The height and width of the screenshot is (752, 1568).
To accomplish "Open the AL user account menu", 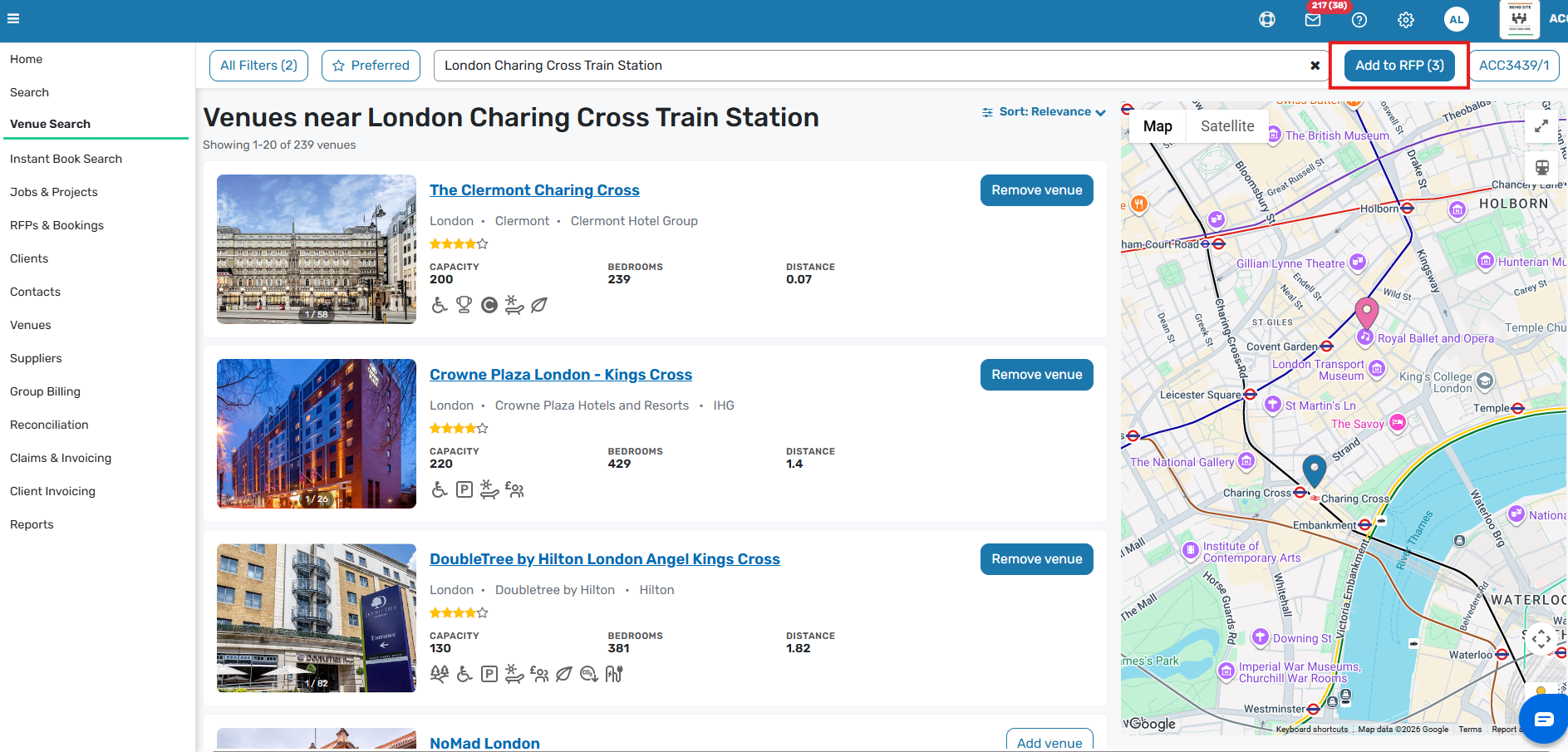I will coord(1457,20).
